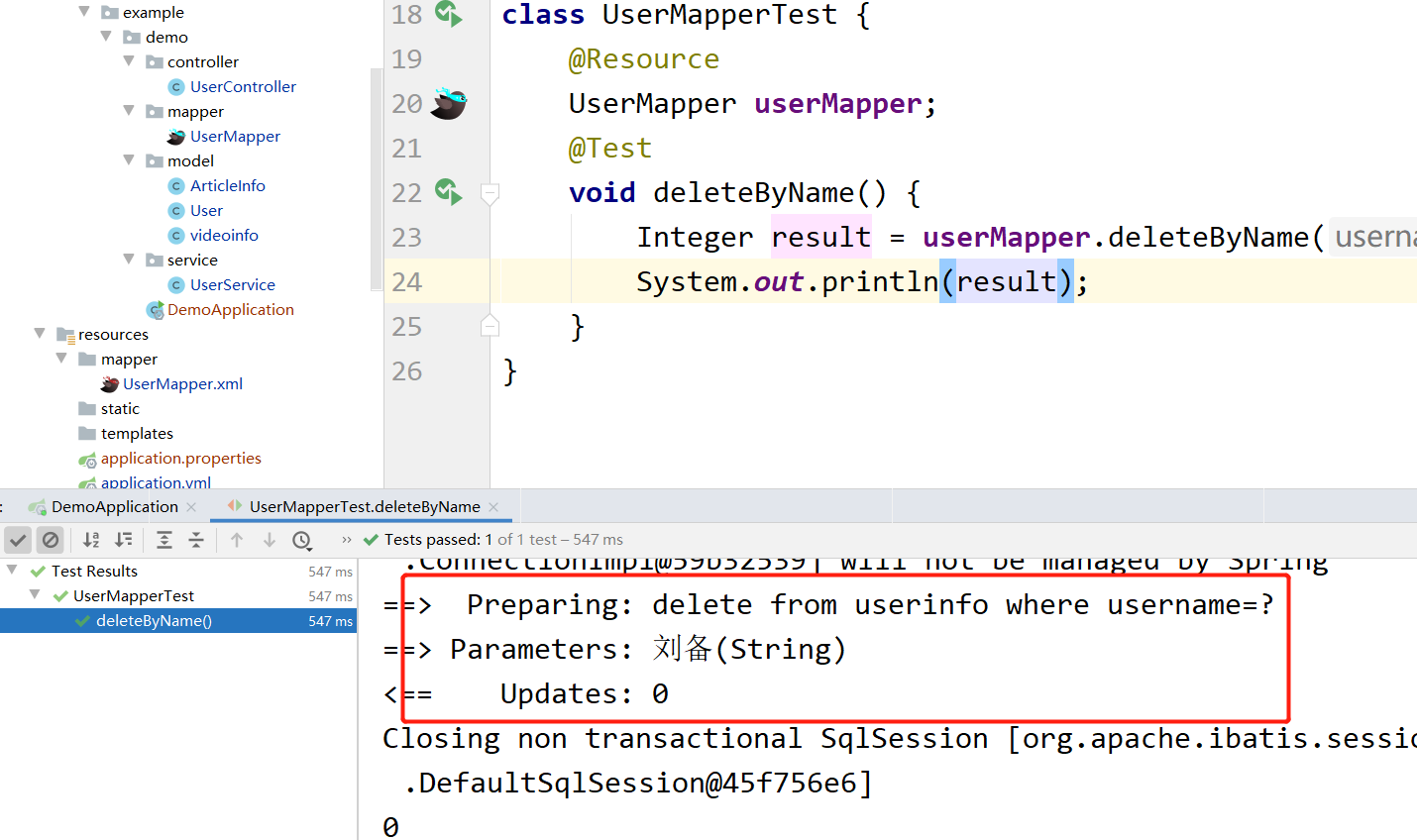
Task: Click application.properties file icon
Action: click(87, 459)
